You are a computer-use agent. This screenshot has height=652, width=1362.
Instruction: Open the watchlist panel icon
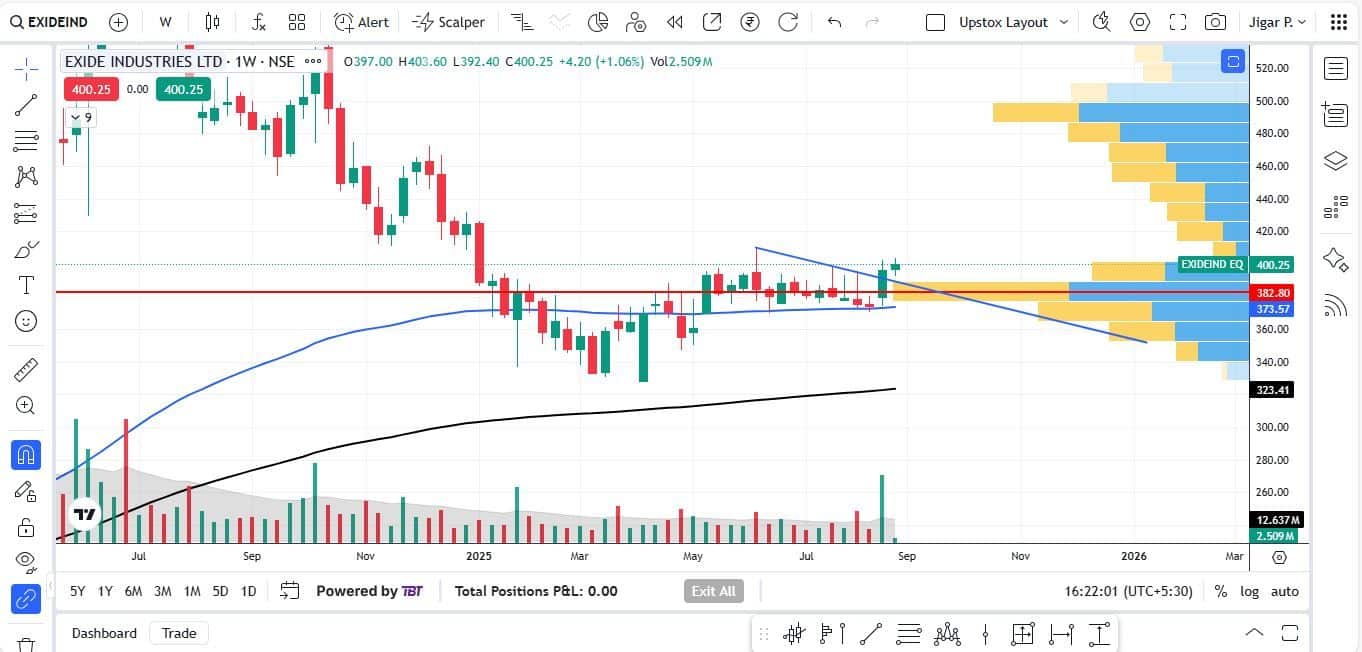1336,68
